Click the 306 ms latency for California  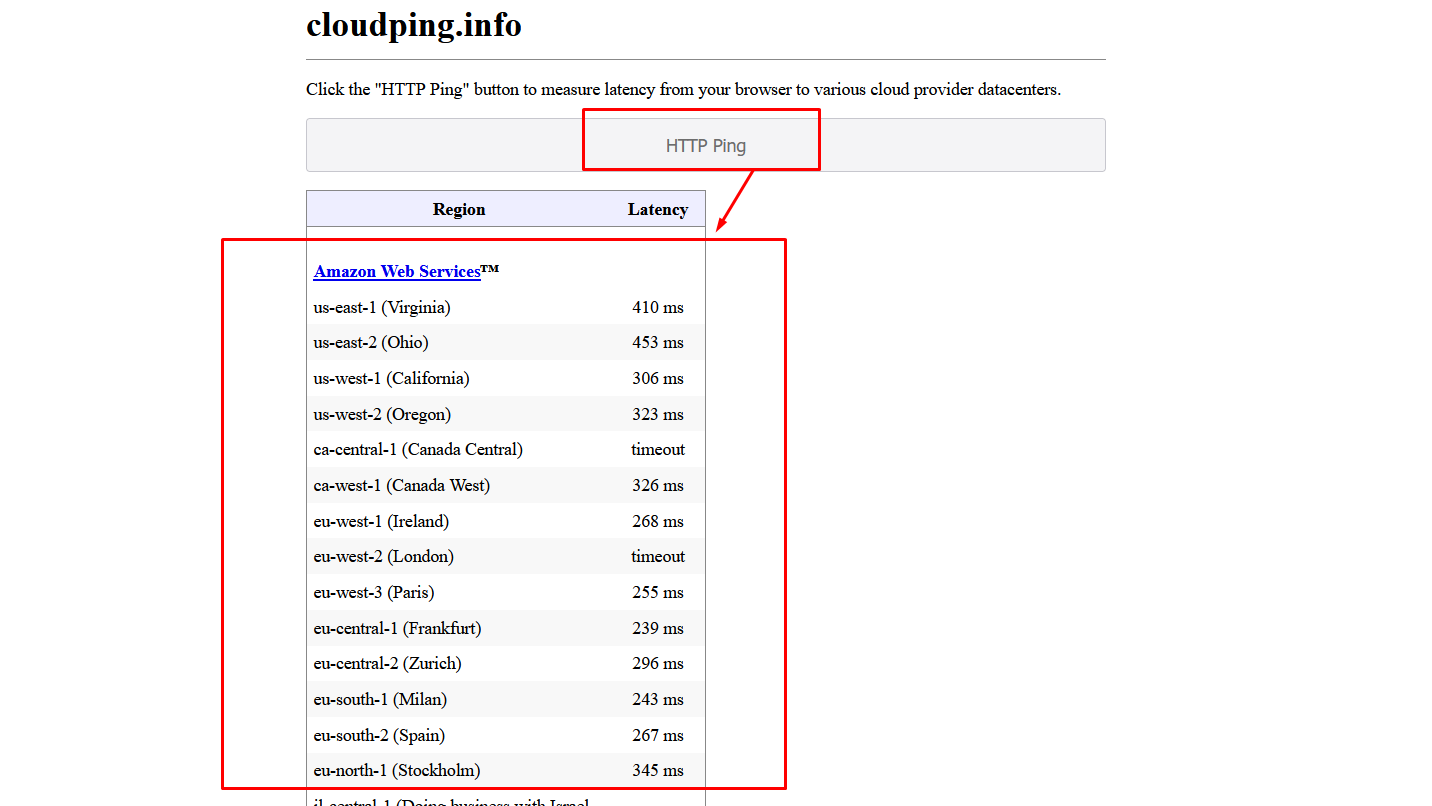click(x=658, y=378)
